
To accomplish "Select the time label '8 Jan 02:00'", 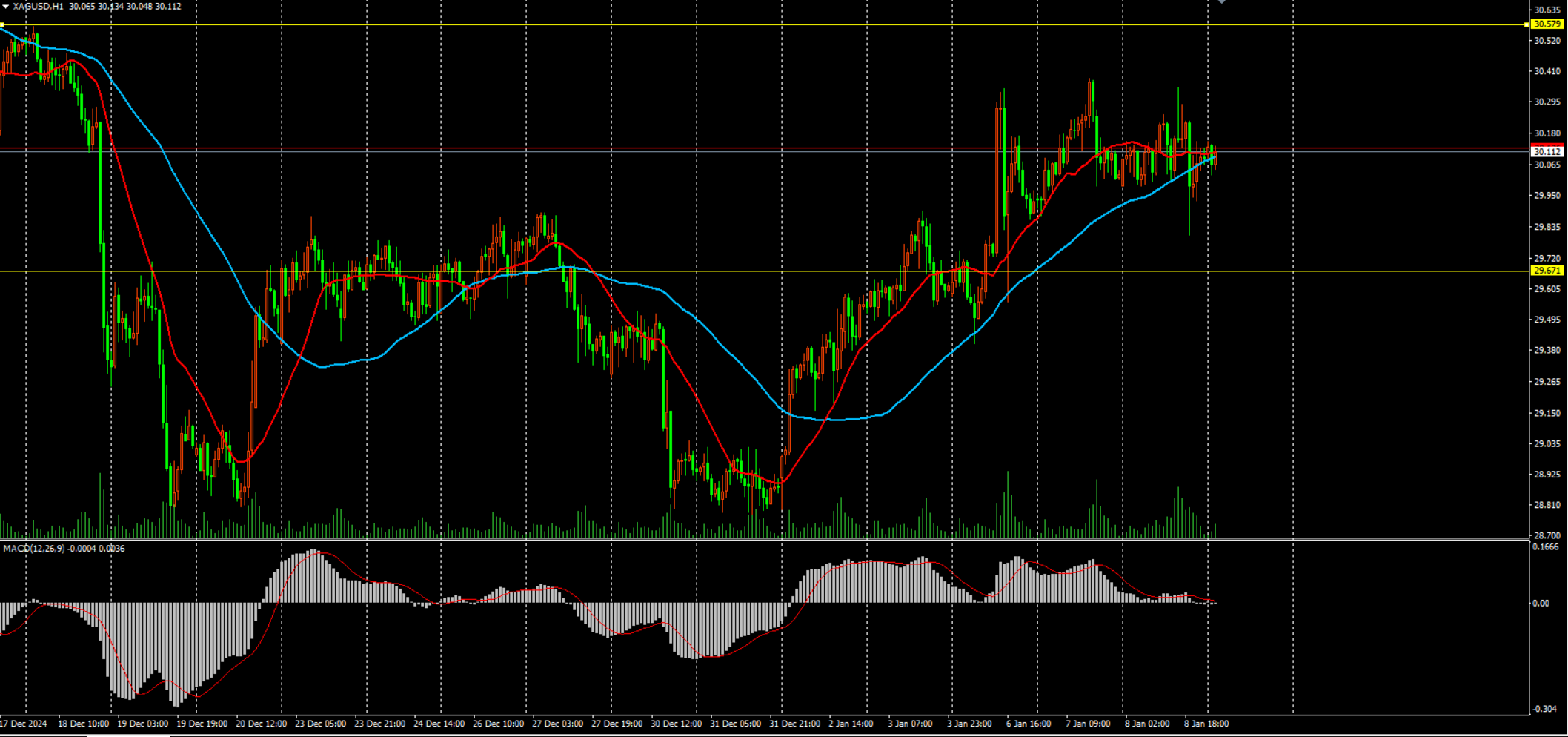I will click(1147, 724).
